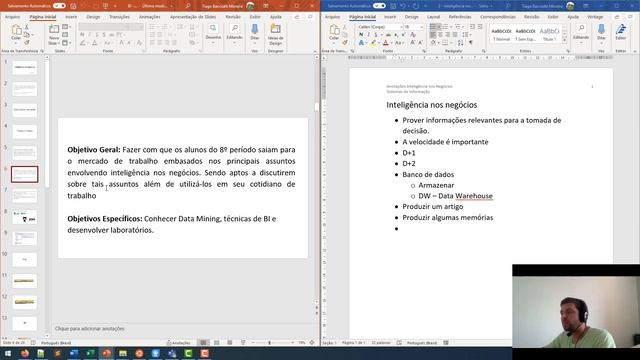Click Sort A-Z icon in Word ribbon
This screenshot has width=640, height=360.
point(460,43)
